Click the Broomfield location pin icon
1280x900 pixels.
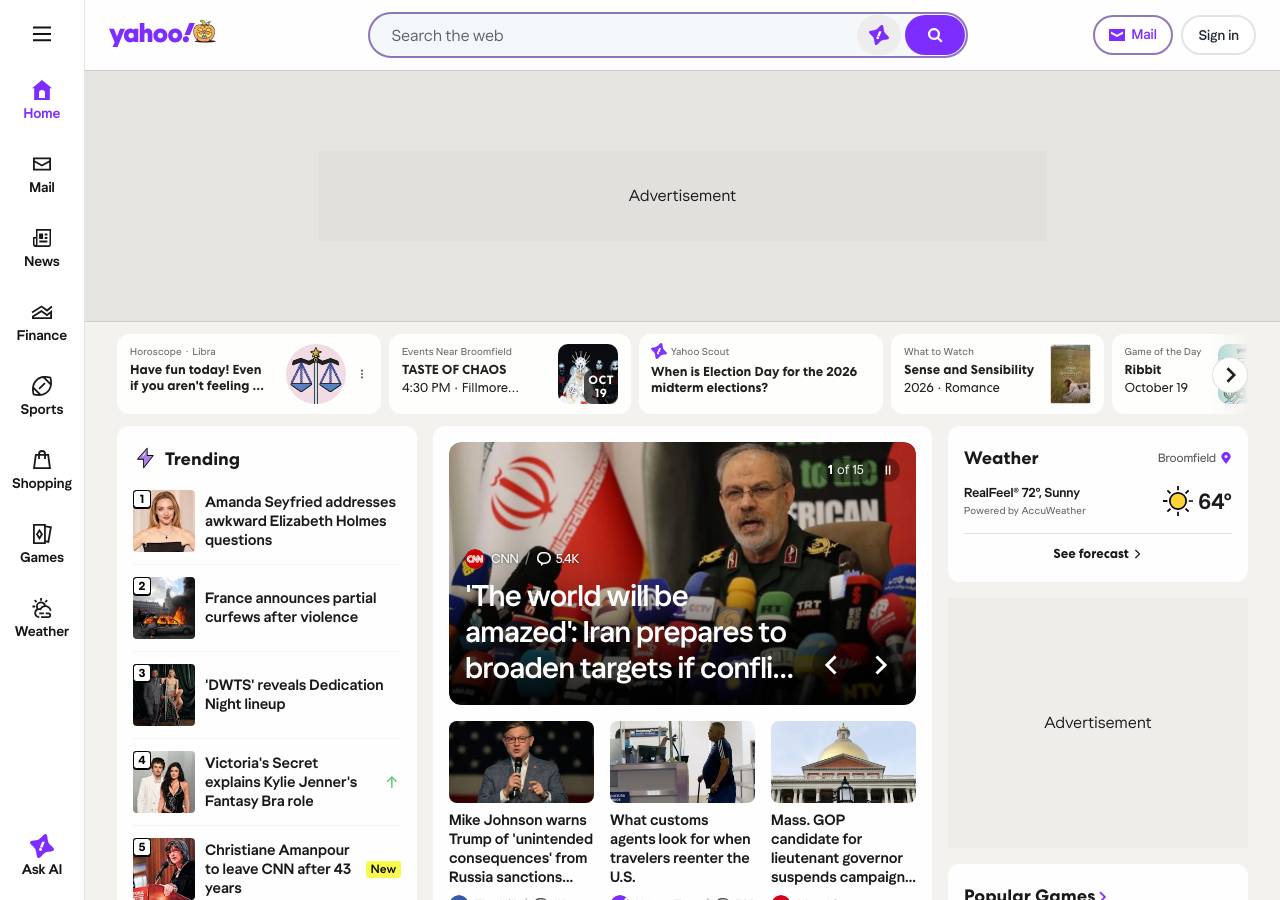click(x=1226, y=458)
